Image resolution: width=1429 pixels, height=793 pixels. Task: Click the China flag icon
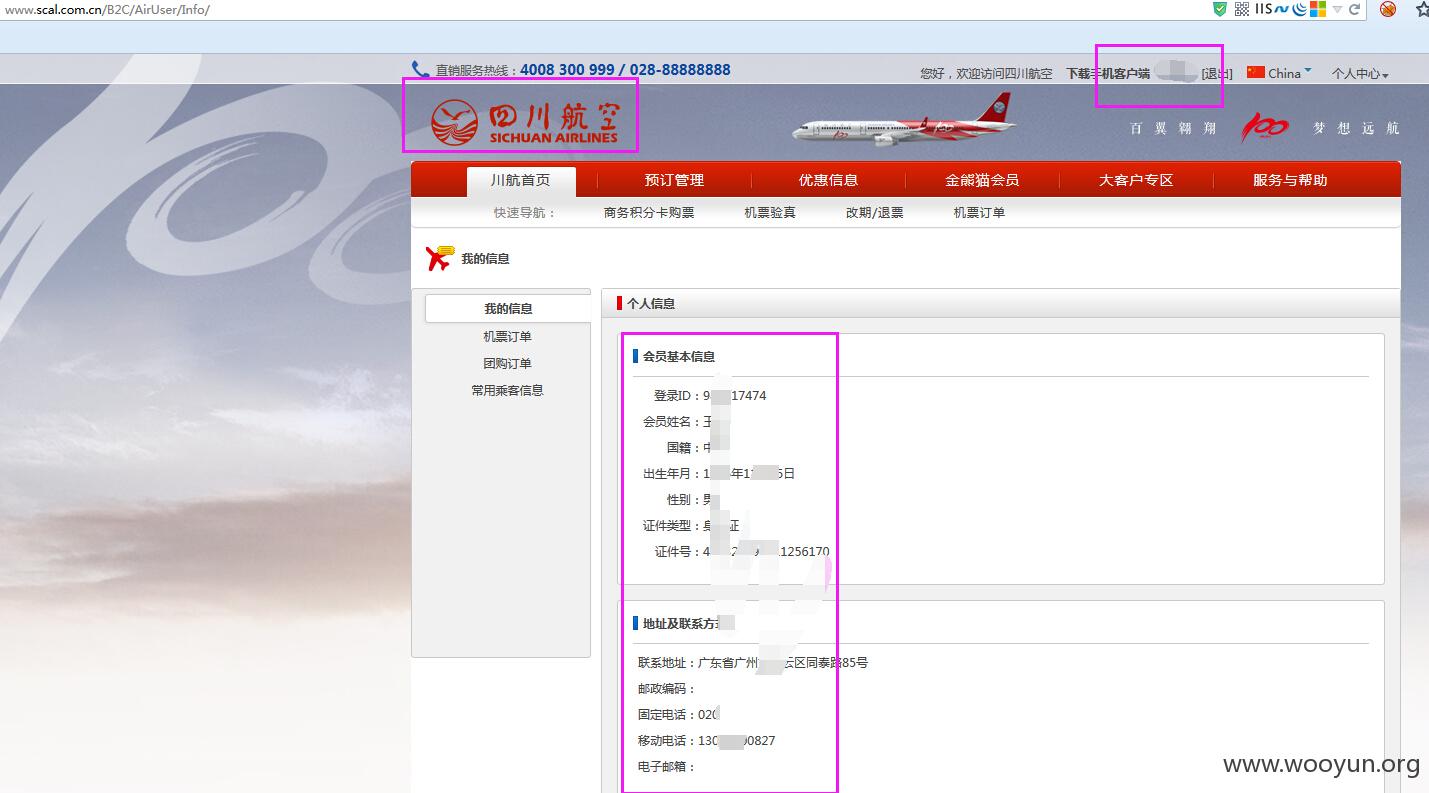(x=1256, y=72)
